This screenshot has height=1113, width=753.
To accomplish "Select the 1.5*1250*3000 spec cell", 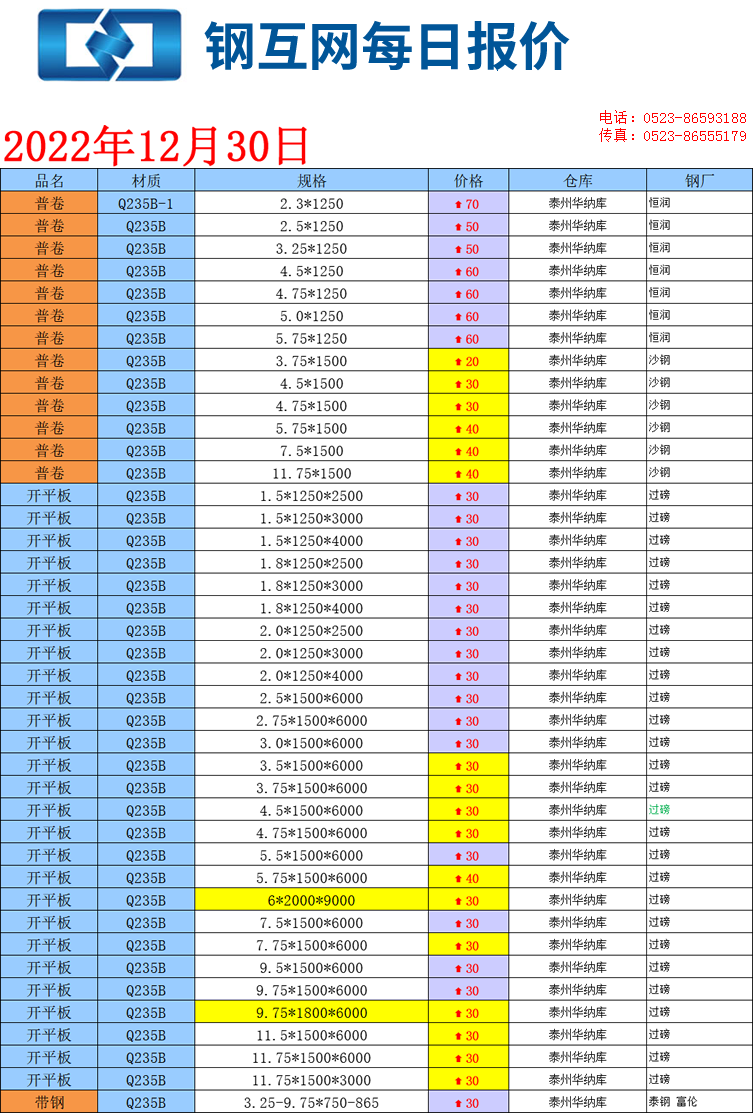I will (x=312, y=518).
